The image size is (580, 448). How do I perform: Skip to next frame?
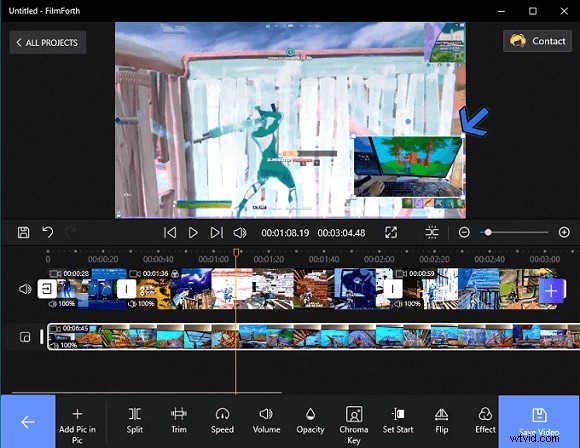[x=217, y=233]
